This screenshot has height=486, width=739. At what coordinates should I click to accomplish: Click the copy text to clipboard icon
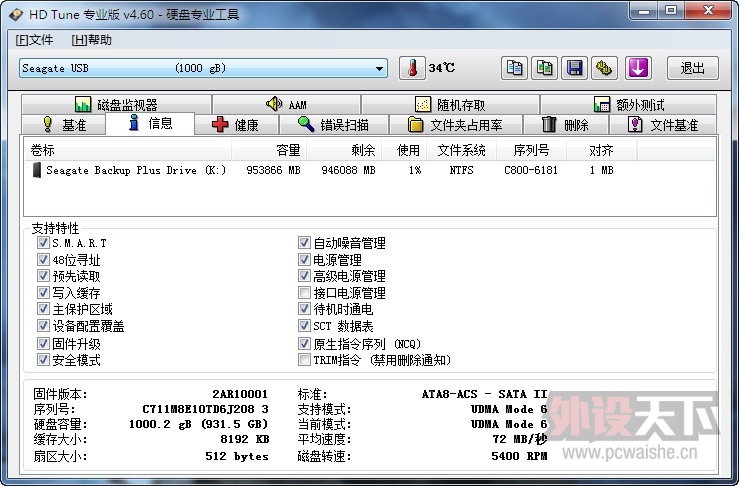click(x=514, y=68)
